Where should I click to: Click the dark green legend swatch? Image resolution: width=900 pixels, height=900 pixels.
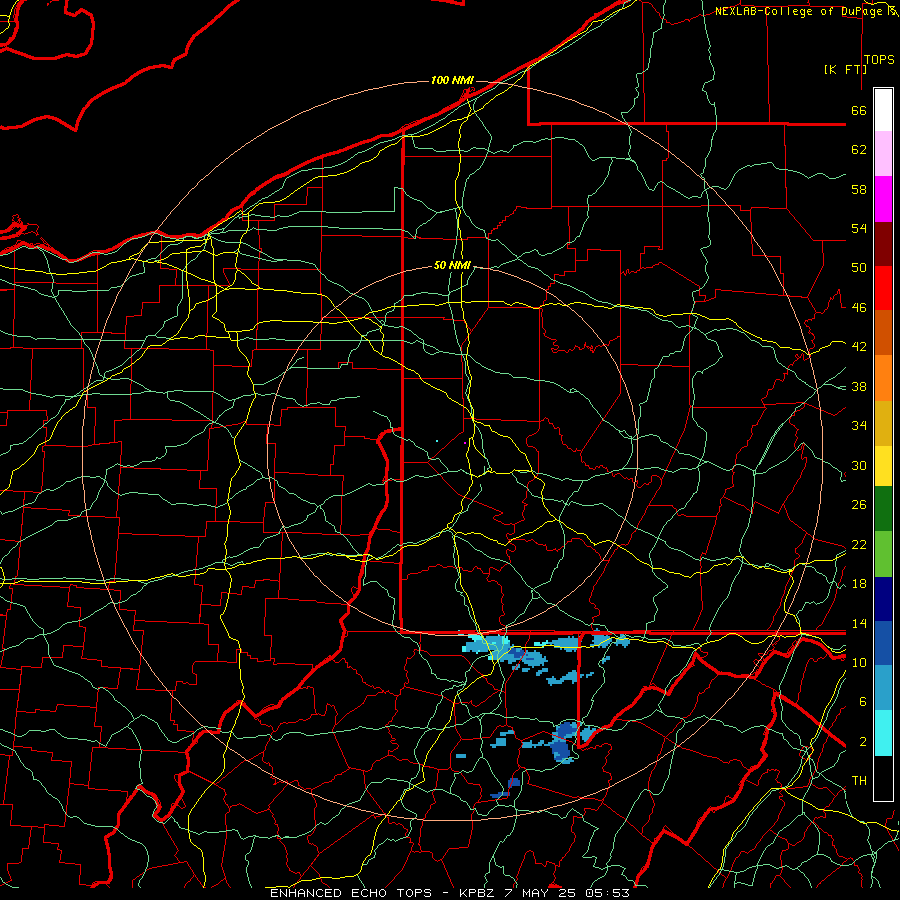click(883, 509)
